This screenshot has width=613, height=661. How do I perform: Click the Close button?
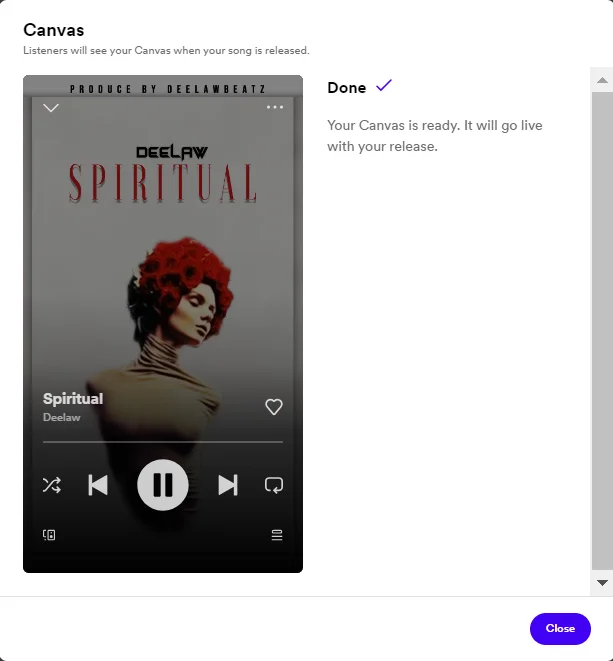(x=560, y=629)
